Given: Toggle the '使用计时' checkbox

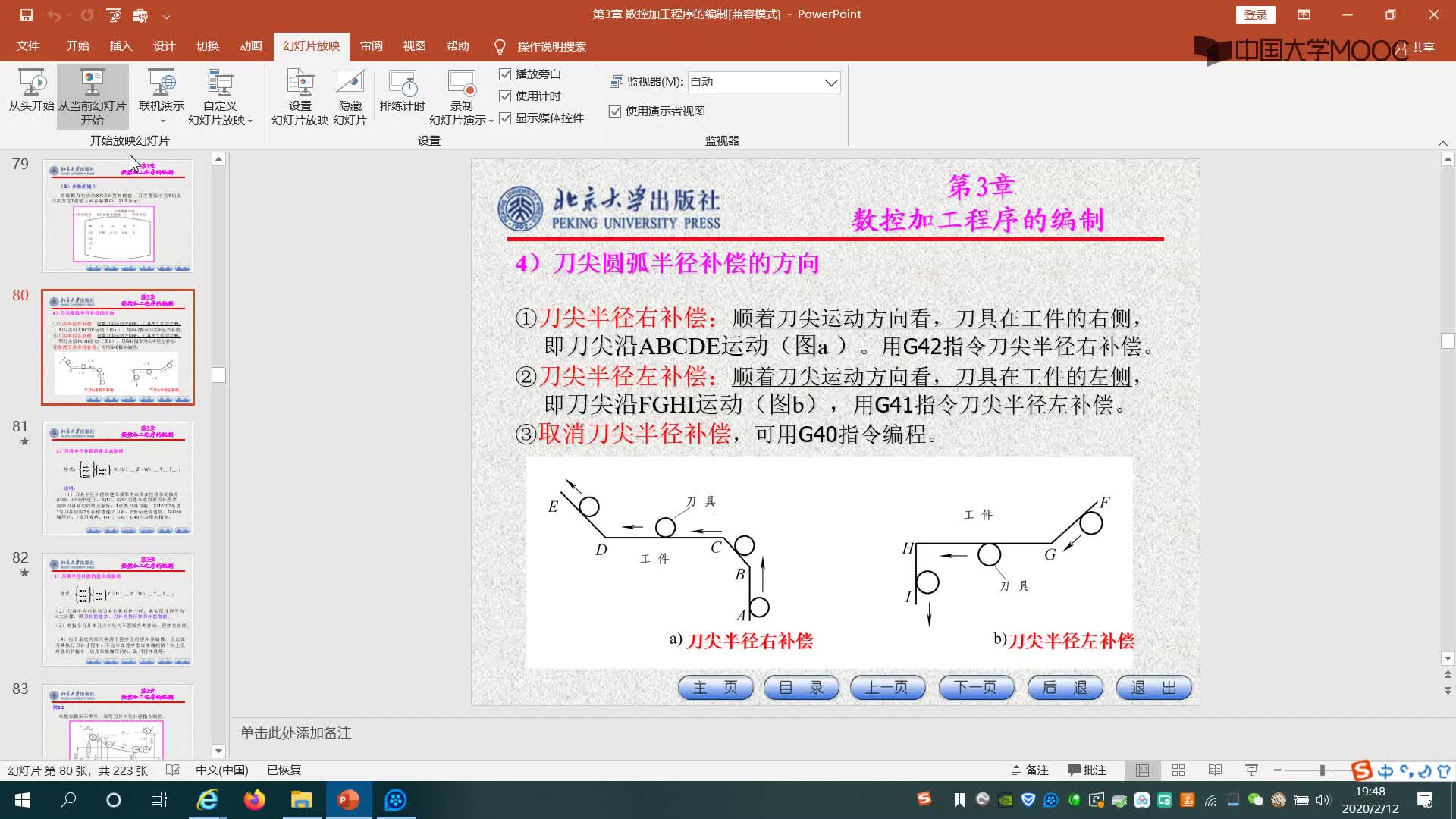Looking at the screenshot, I should (506, 95).
